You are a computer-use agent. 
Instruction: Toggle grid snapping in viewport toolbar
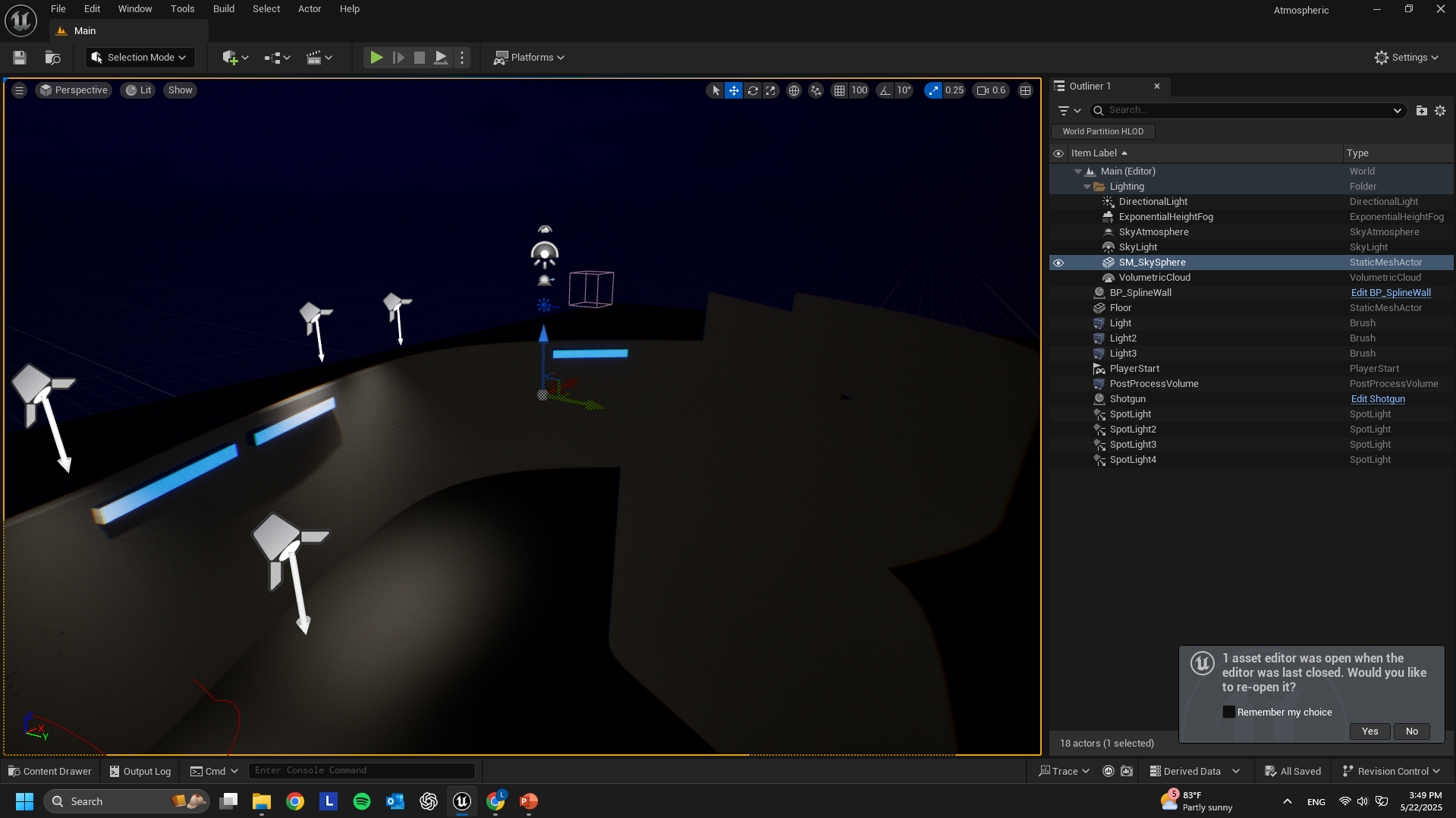839,90
